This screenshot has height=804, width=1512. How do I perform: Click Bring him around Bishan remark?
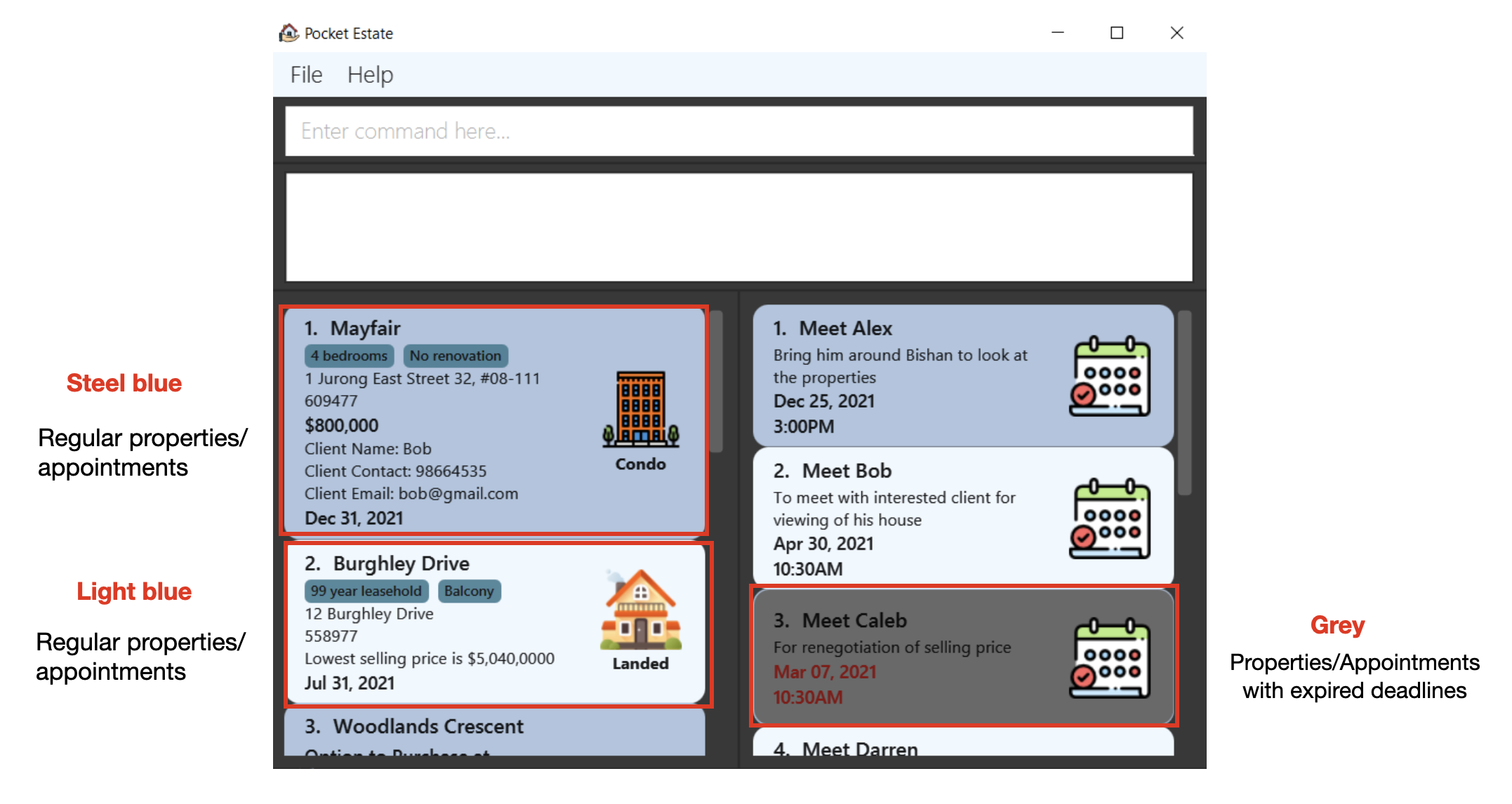900,366
